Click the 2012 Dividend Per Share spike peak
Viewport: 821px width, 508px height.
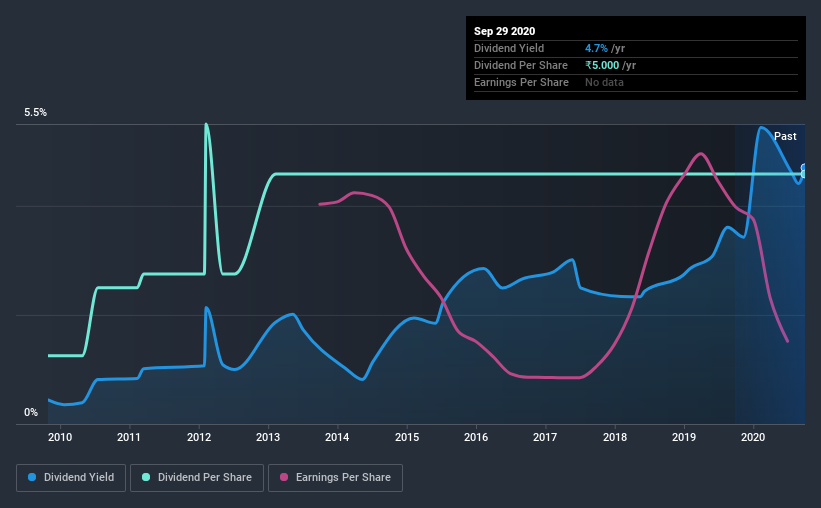pos(206,125)
